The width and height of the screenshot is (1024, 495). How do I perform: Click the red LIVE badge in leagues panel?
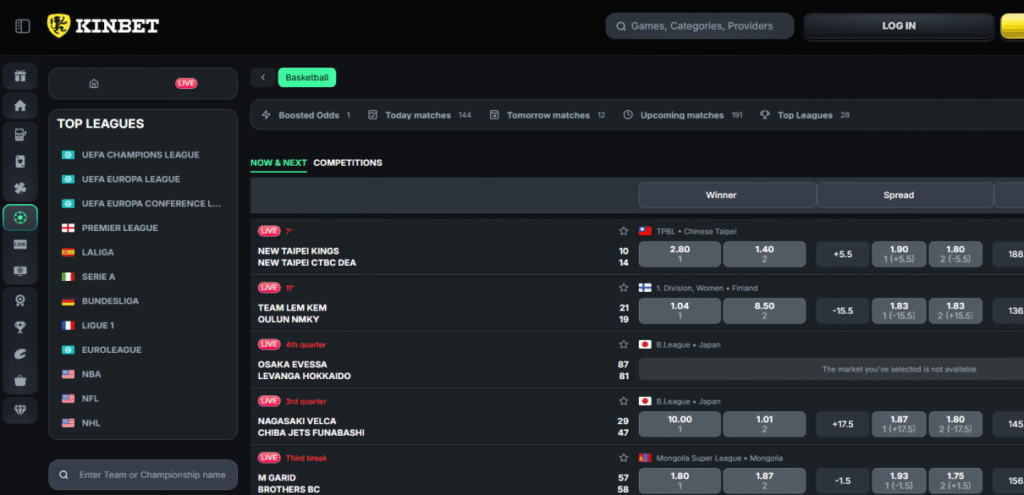[x=186, y=84]
